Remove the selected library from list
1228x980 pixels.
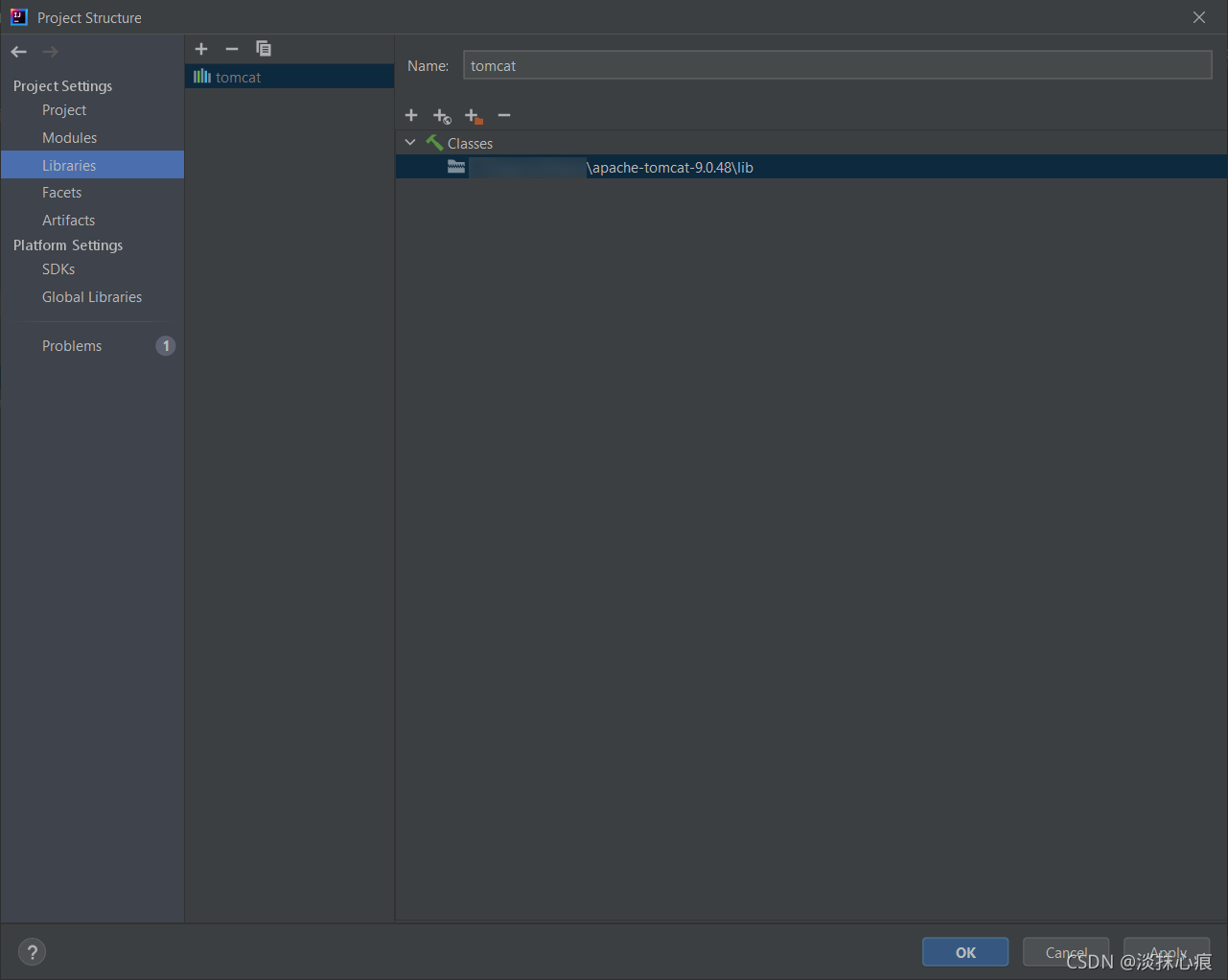(232, 49)
